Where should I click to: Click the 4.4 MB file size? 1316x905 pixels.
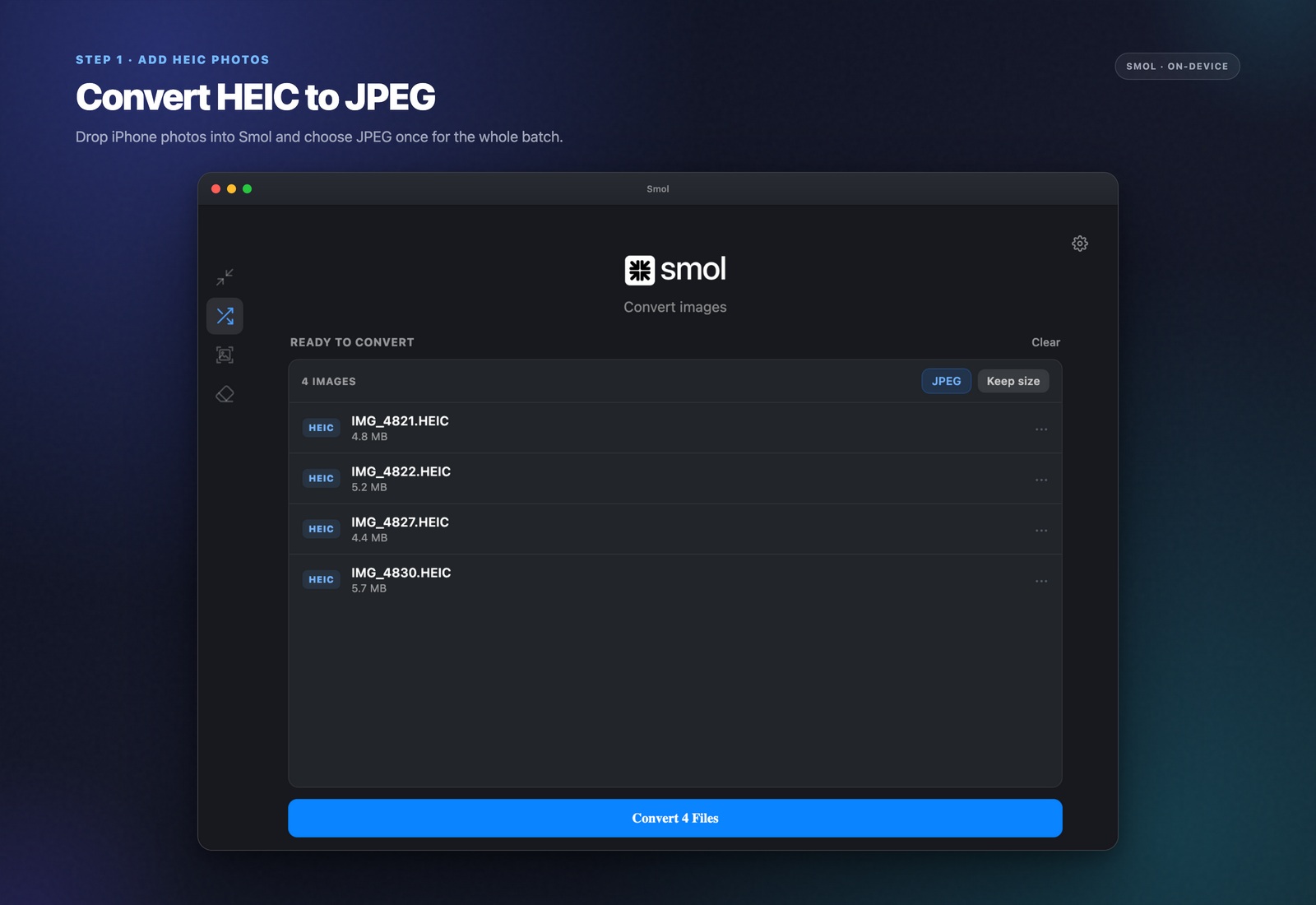(x=369, y=538)
